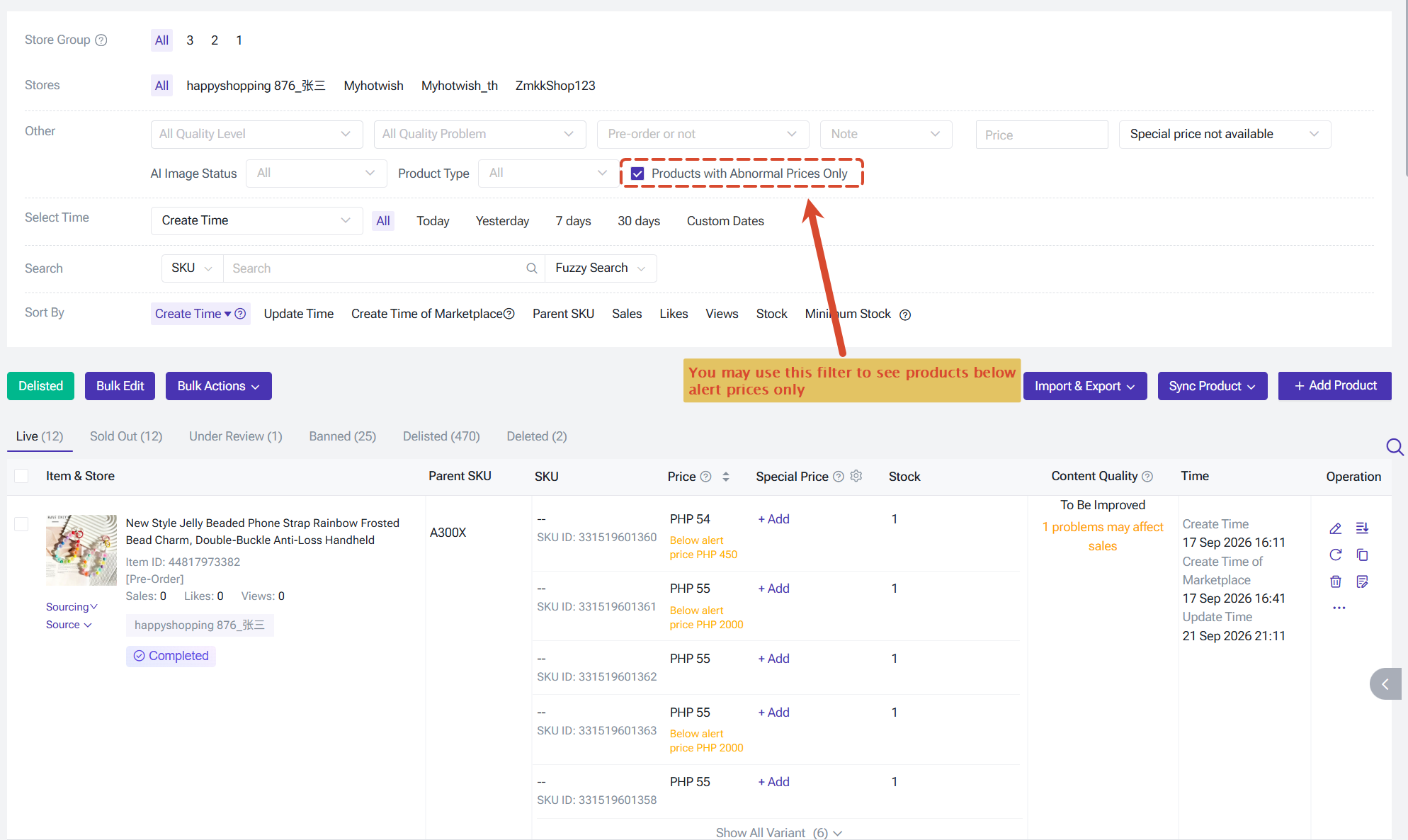Click the copy product icon in Operation column

click(x=1362, y=555)
